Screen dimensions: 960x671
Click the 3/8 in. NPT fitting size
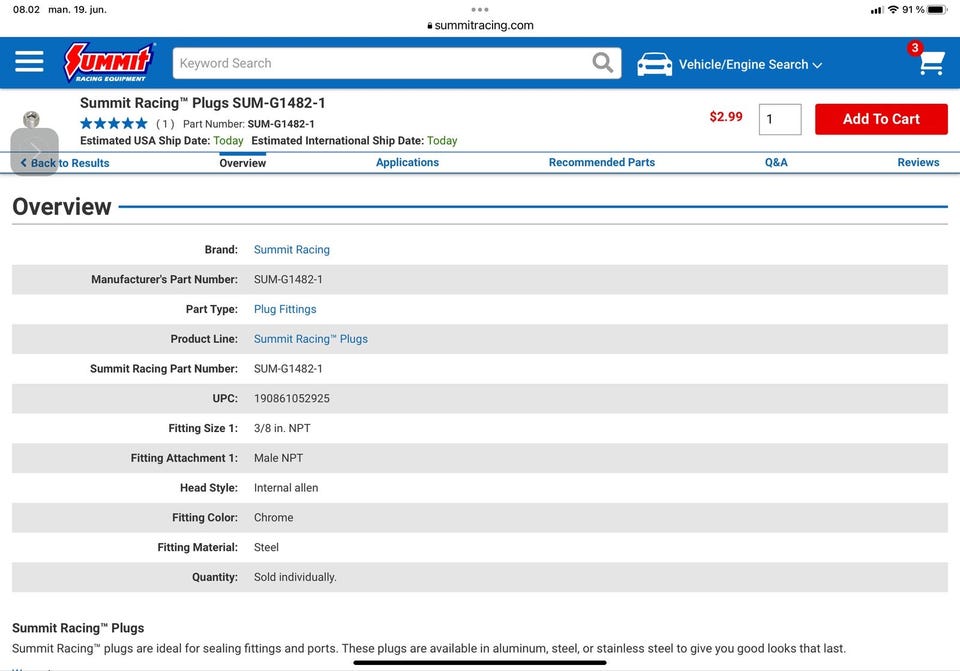(x=282, y=429)
